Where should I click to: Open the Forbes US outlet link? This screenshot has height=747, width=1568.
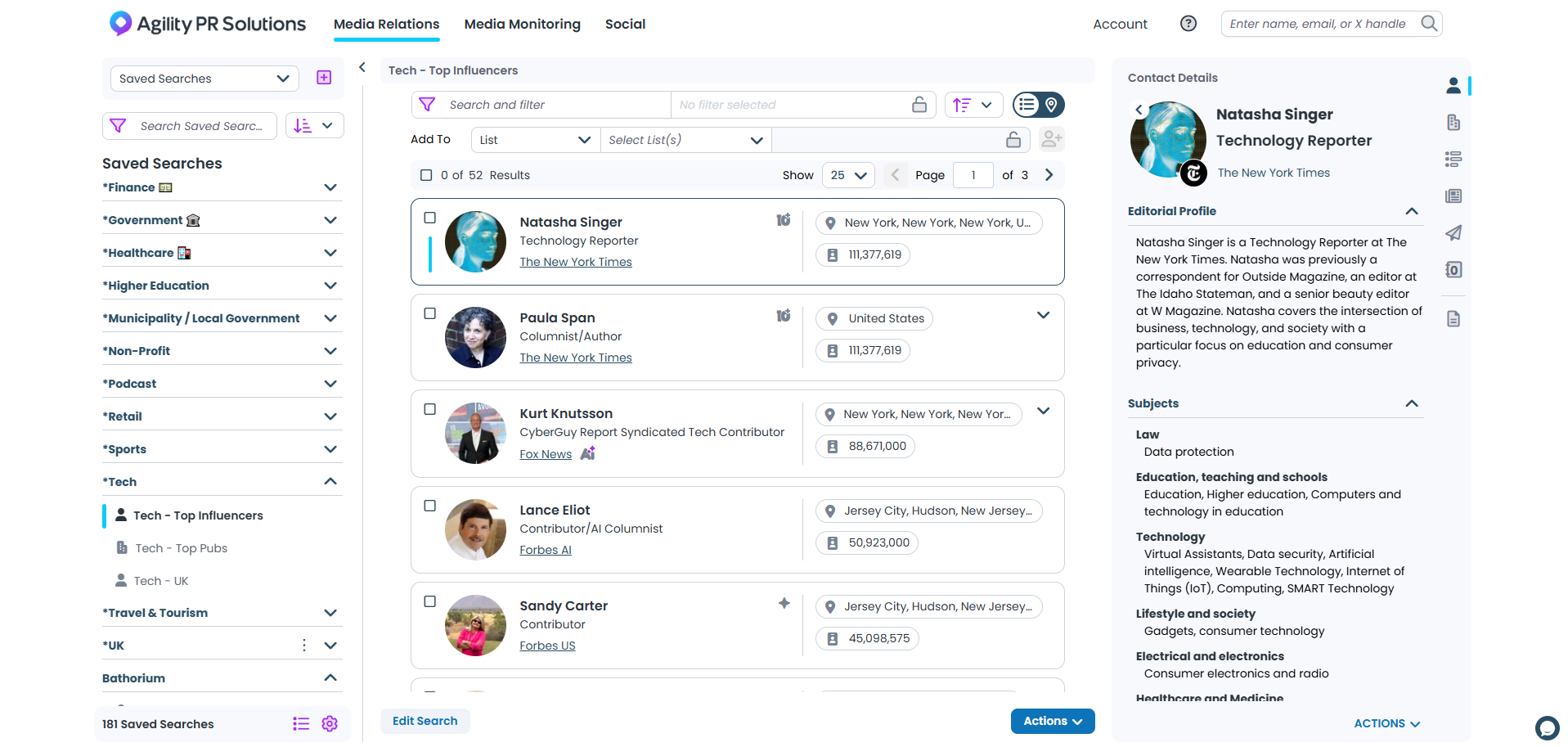click(547, 646)
